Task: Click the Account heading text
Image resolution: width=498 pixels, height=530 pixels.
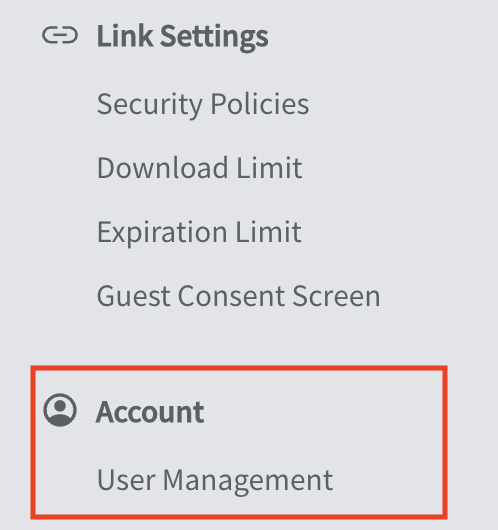Action: 150,412
